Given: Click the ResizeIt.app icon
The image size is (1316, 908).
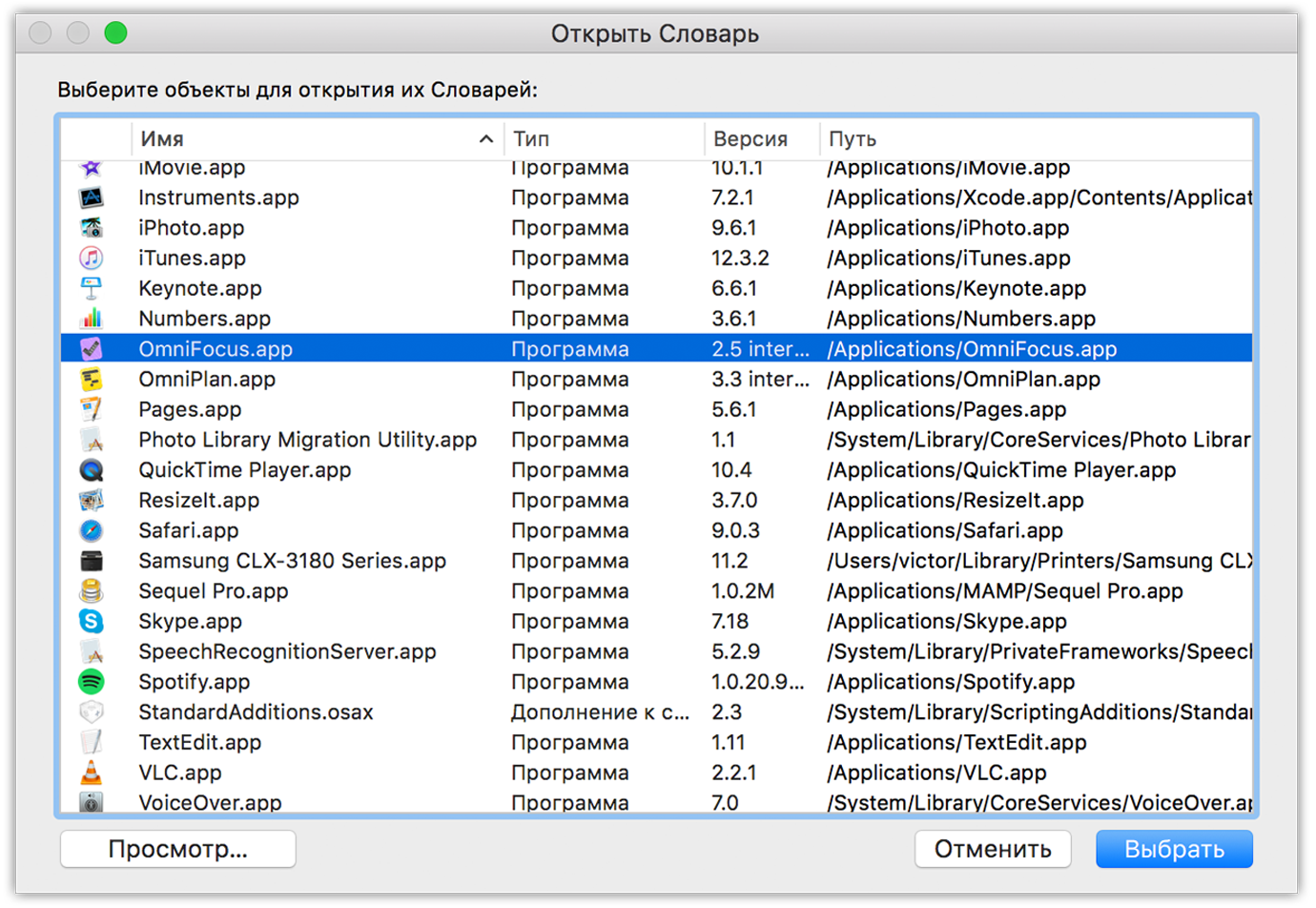Looking at the screenshot, I should click(x=92, y=500).
